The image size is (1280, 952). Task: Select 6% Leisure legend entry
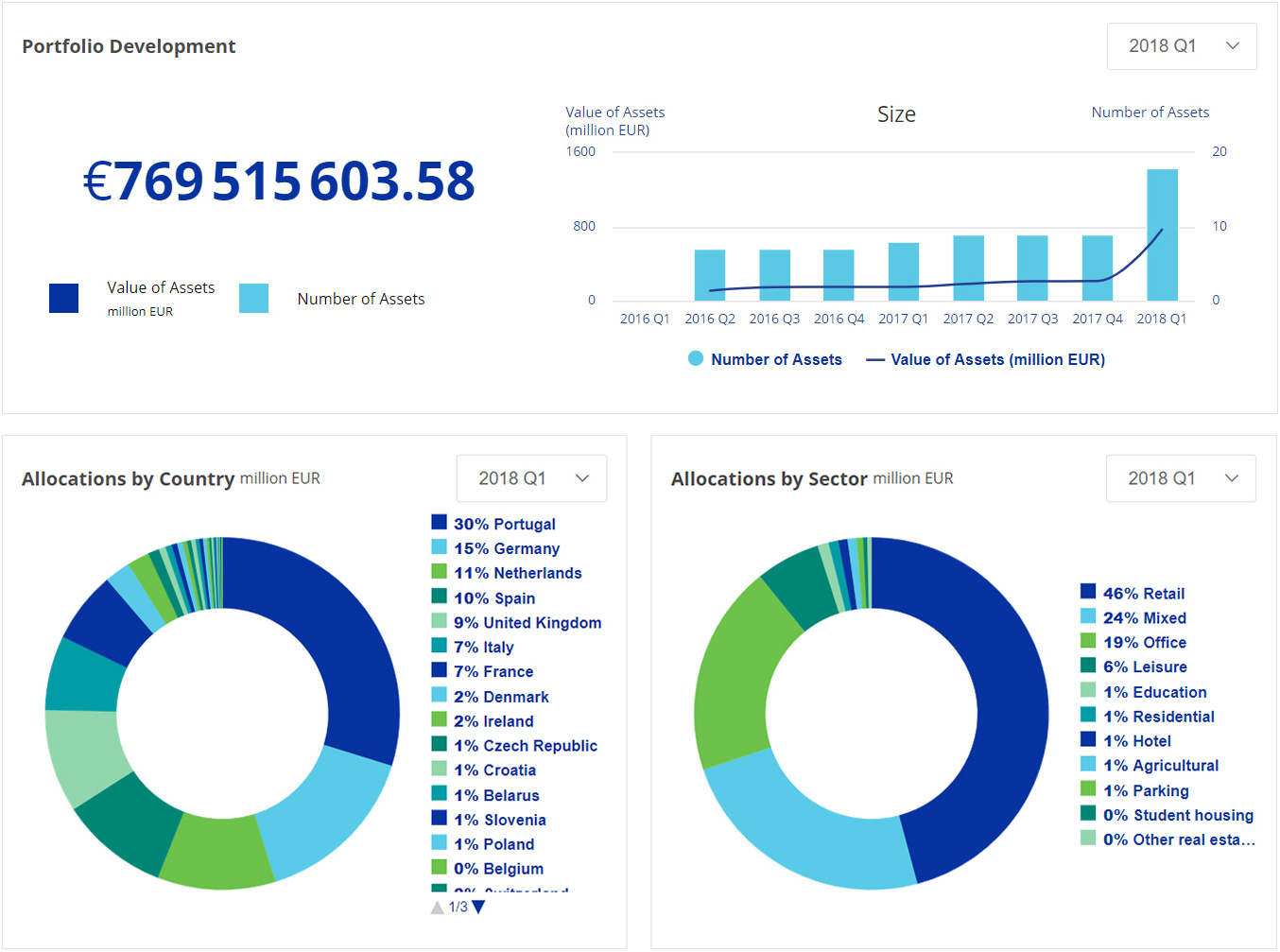[x=1134, y=666]
